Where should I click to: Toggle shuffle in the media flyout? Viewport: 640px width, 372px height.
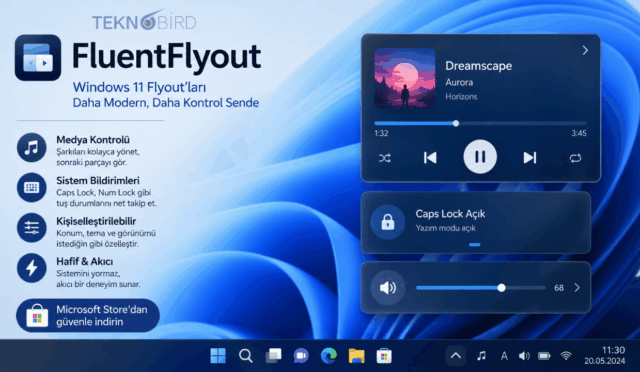coord(384,158)
